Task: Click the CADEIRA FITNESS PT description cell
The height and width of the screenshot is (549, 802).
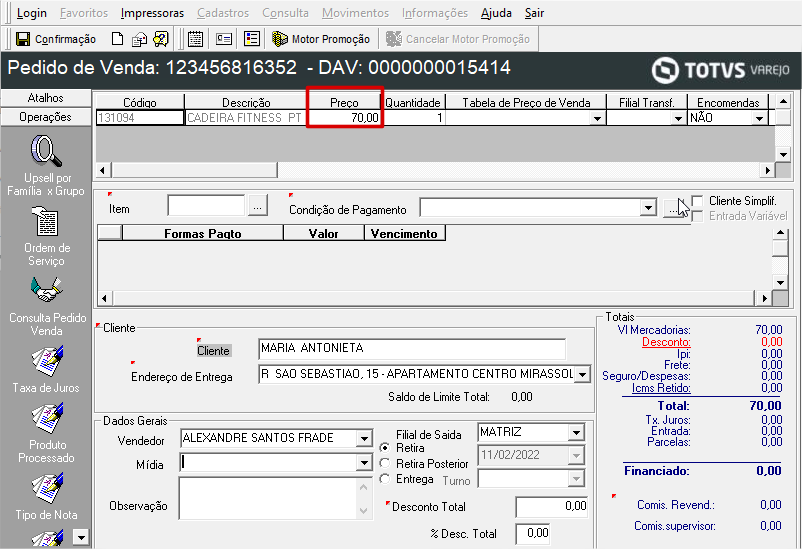Action: pyautogui.click(x=244, y=118)
